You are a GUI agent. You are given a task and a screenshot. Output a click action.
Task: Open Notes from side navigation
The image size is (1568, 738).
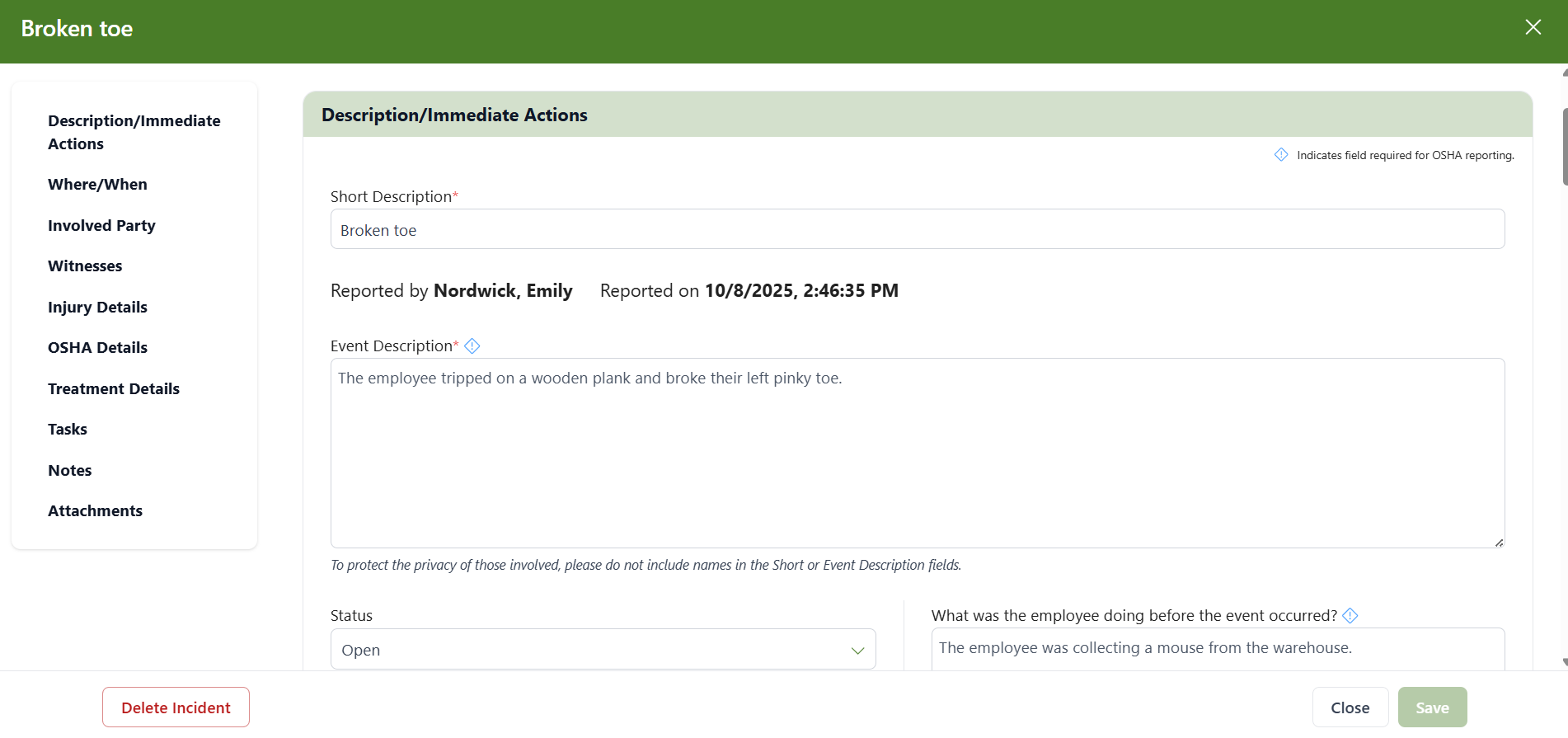[70, 471]
